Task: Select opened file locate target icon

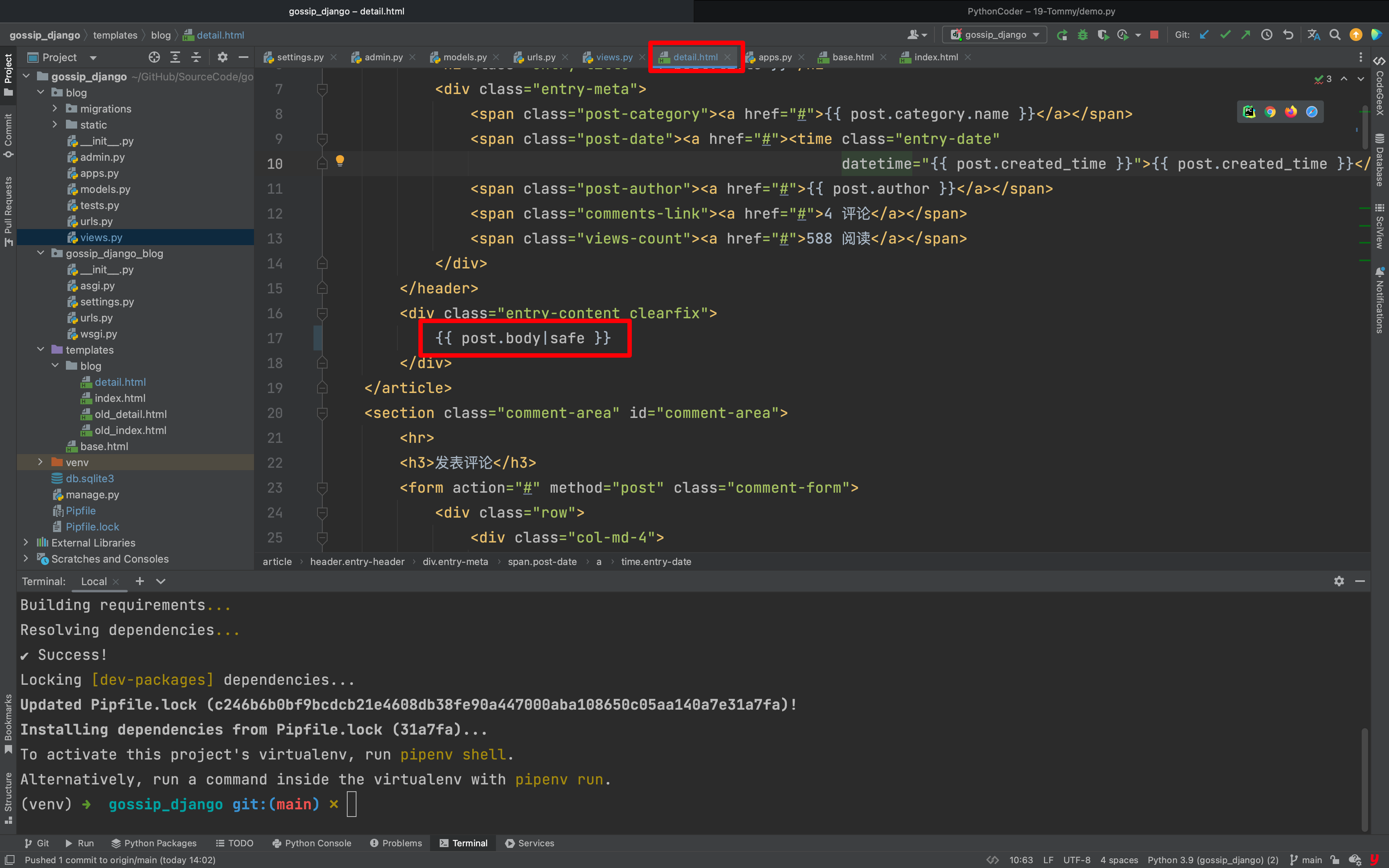Action: coord(154,57)
